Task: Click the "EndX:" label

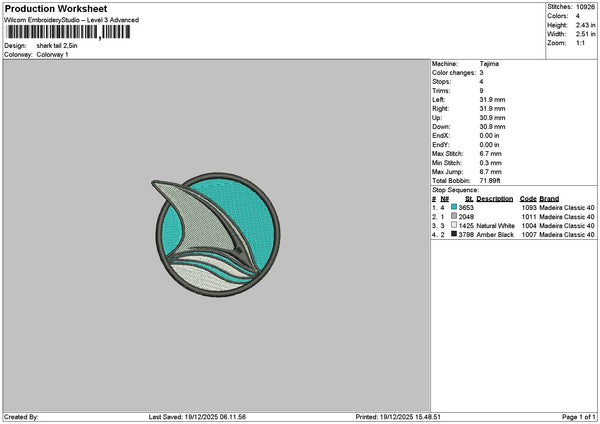Action: tap(441, 136)
